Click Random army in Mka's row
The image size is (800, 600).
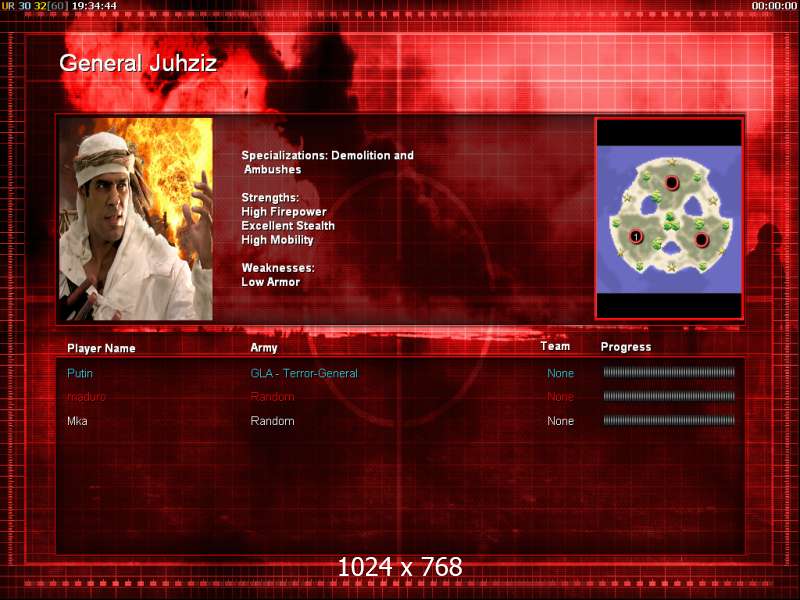pyautogui.click(x=272, y=421)
